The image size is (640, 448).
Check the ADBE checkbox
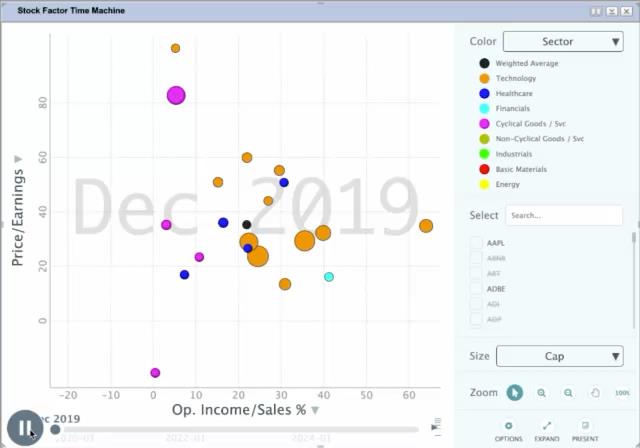(477, 289)
